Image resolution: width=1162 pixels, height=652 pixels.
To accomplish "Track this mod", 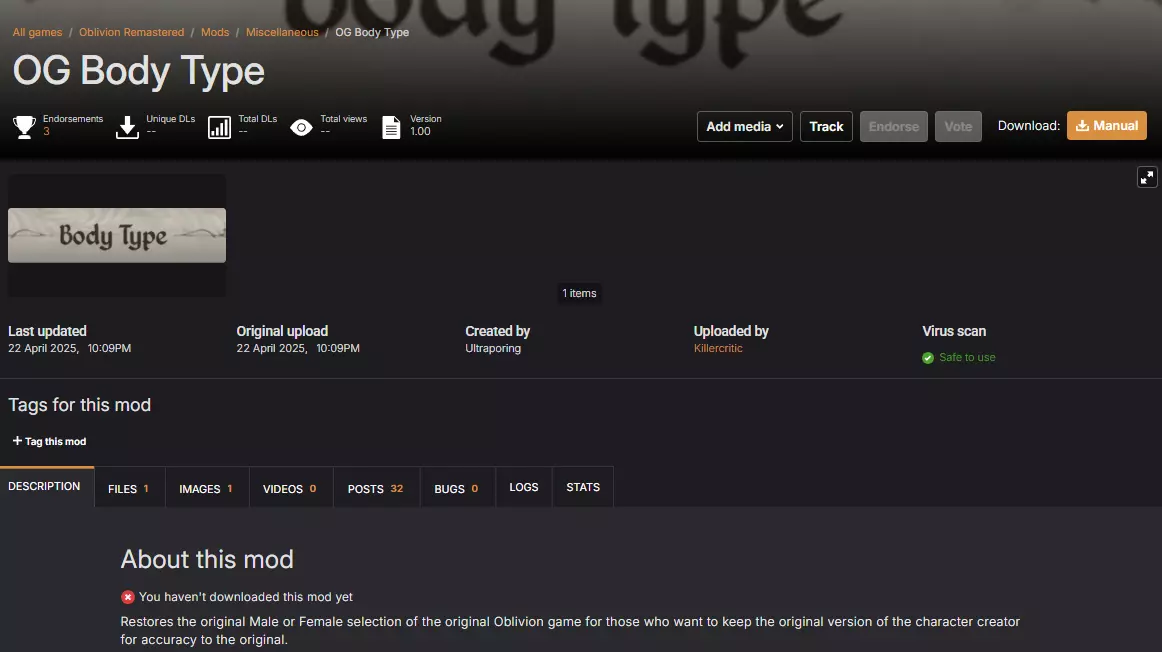I will pos(826,127).
